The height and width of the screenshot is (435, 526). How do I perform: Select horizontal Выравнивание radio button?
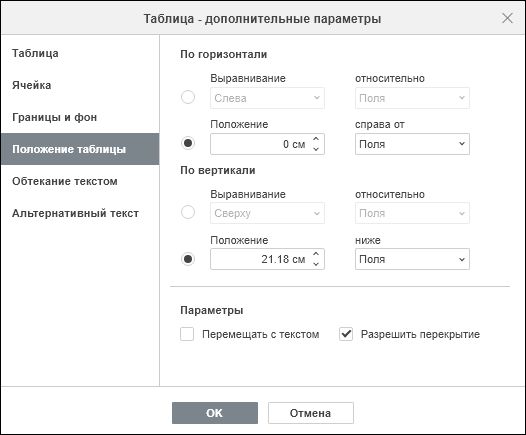coord(188,97)
